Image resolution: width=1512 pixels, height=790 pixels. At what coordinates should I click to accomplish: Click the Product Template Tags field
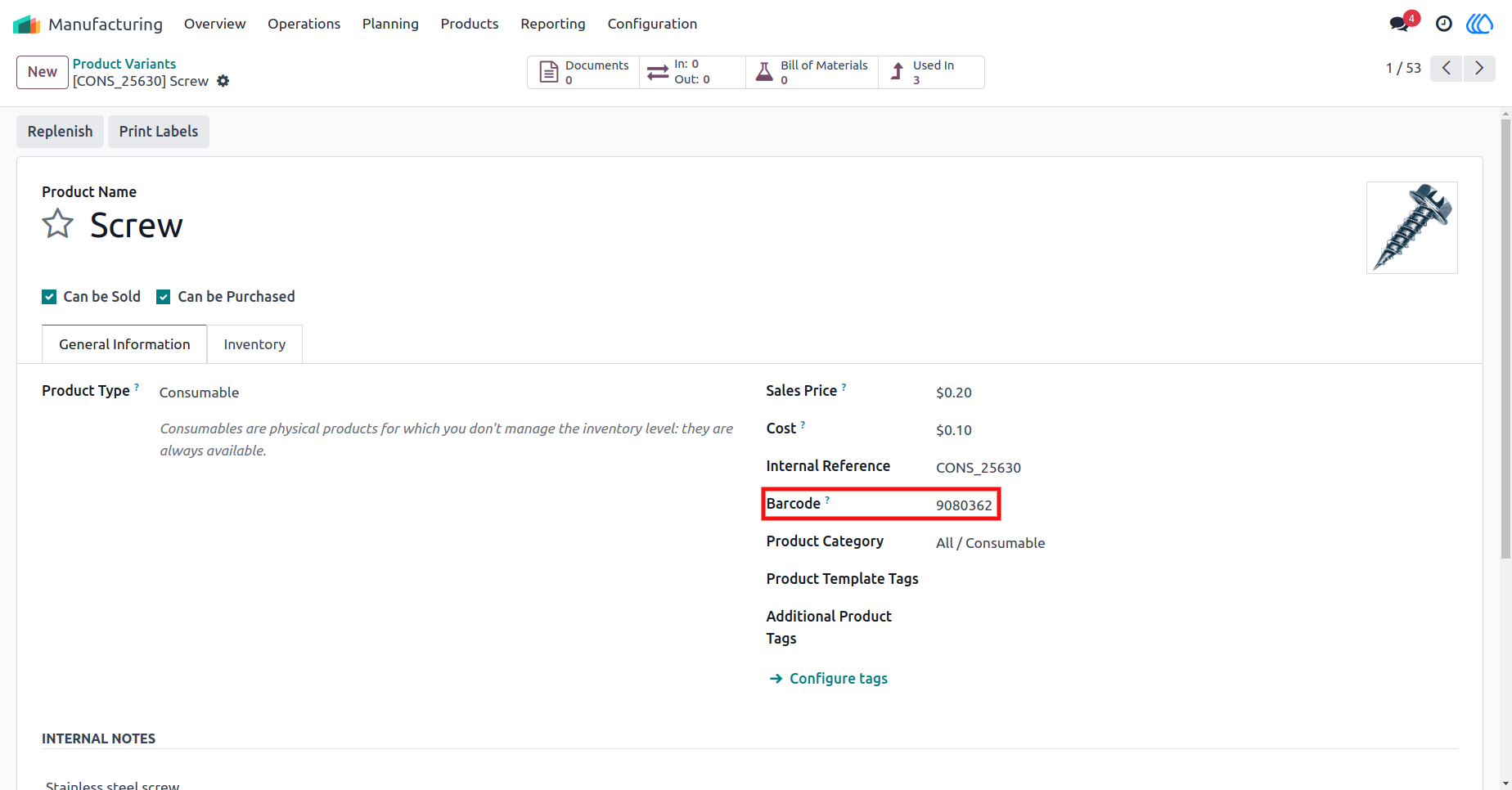1196,579
